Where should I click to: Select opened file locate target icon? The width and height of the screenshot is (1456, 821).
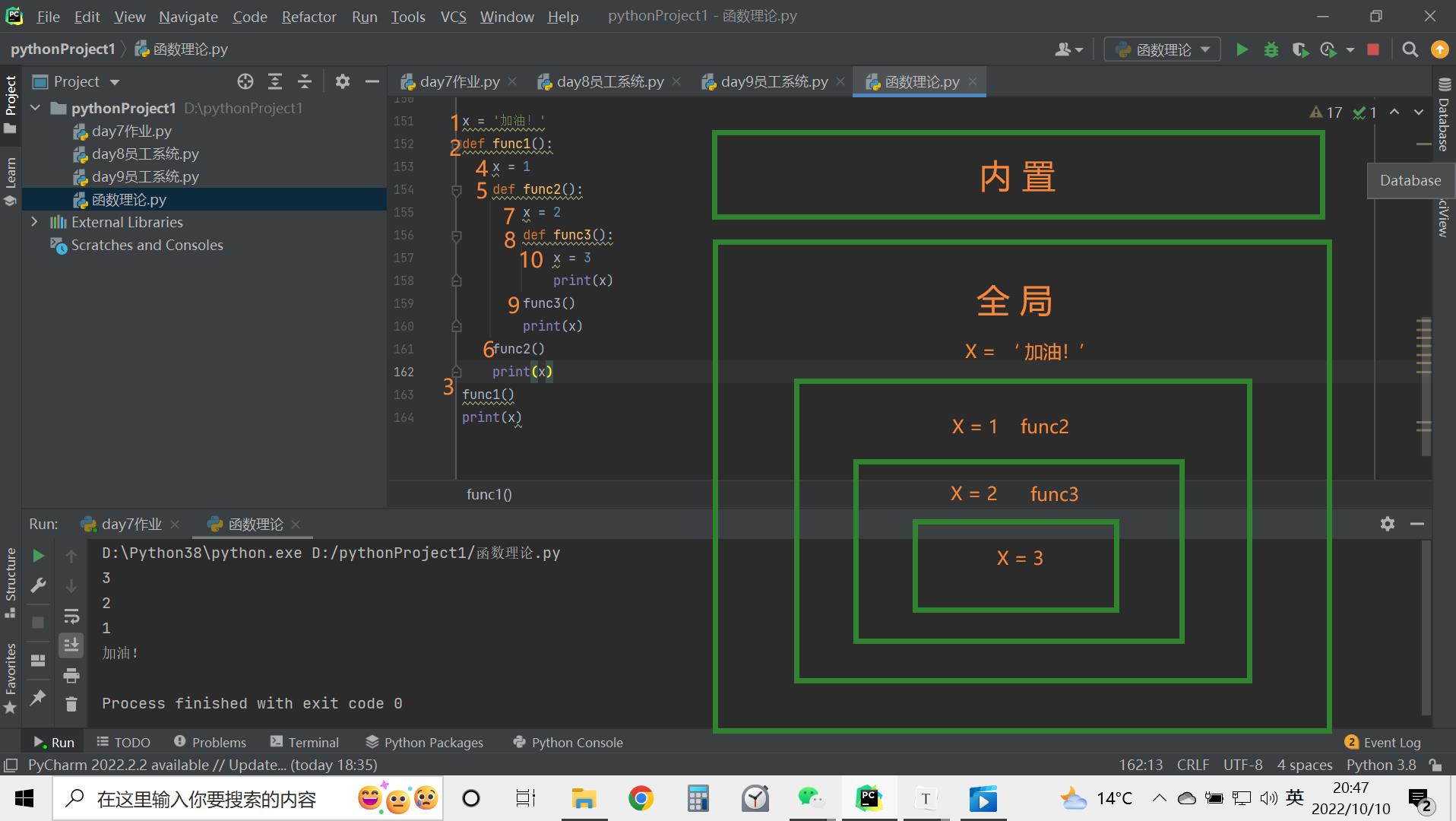pos(245,81)
